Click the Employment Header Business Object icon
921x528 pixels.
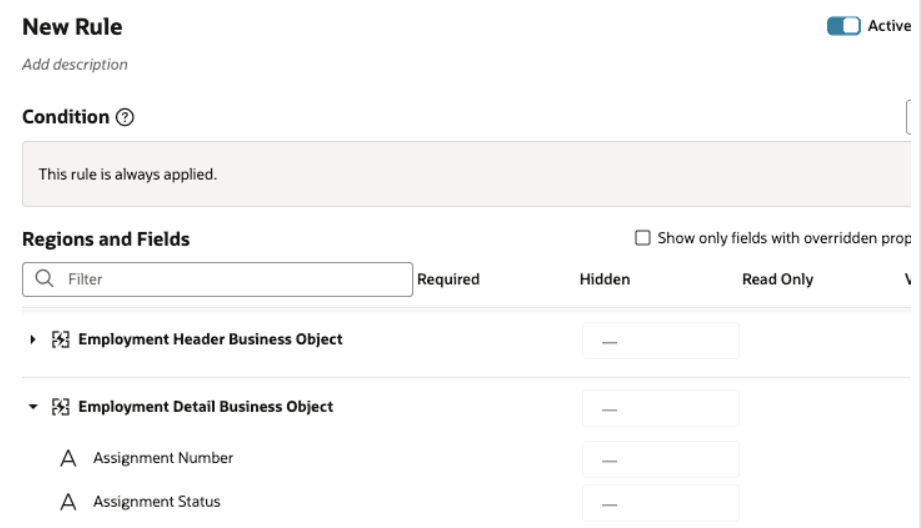(x=61, y=340)
